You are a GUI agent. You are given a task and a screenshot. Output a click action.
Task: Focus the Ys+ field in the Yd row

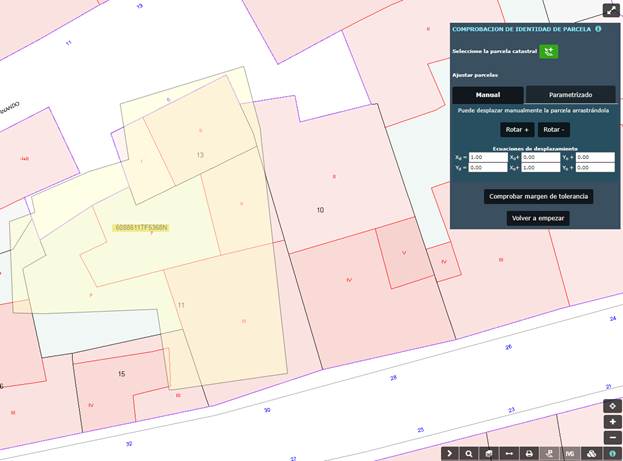595,168
